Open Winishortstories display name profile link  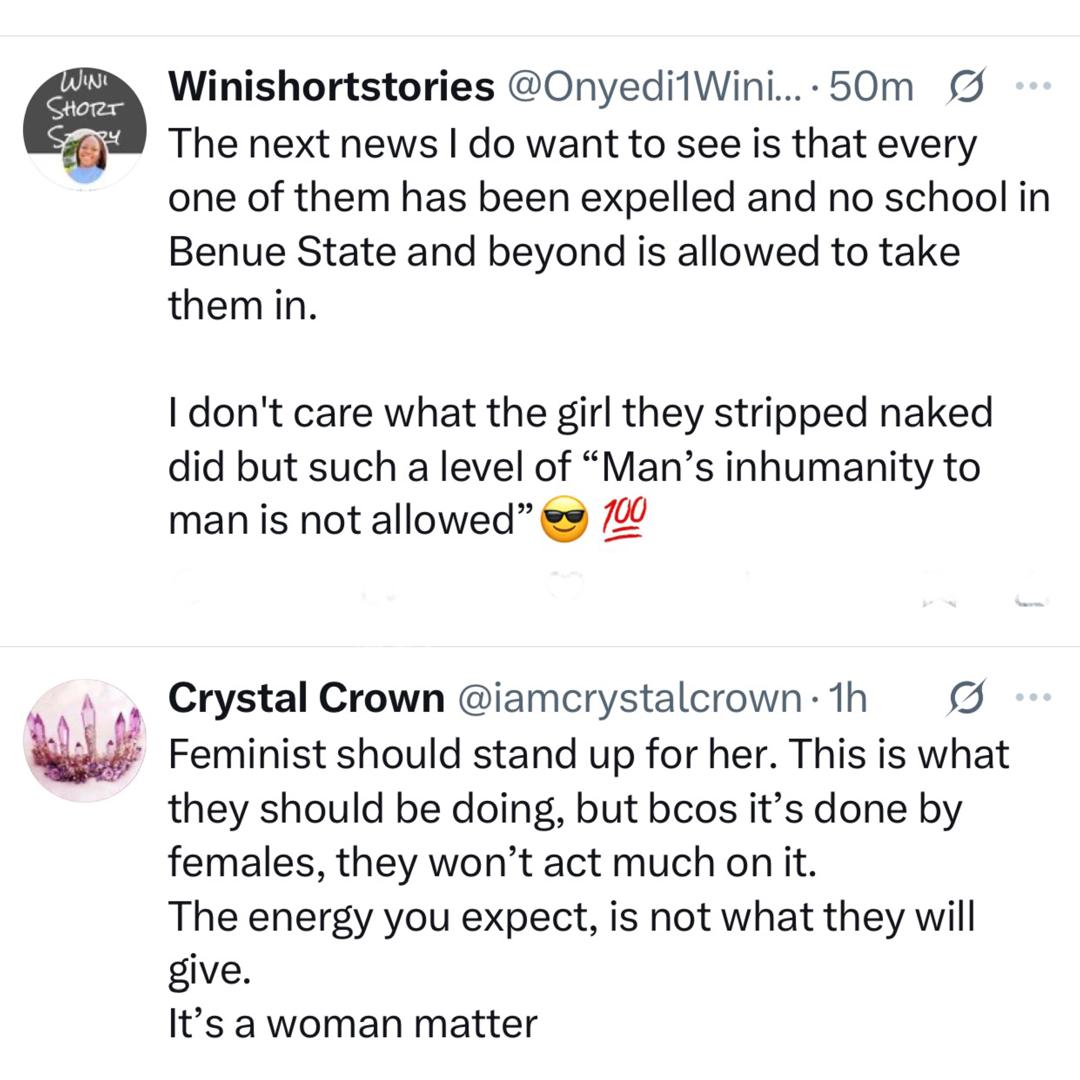point(331,88)
